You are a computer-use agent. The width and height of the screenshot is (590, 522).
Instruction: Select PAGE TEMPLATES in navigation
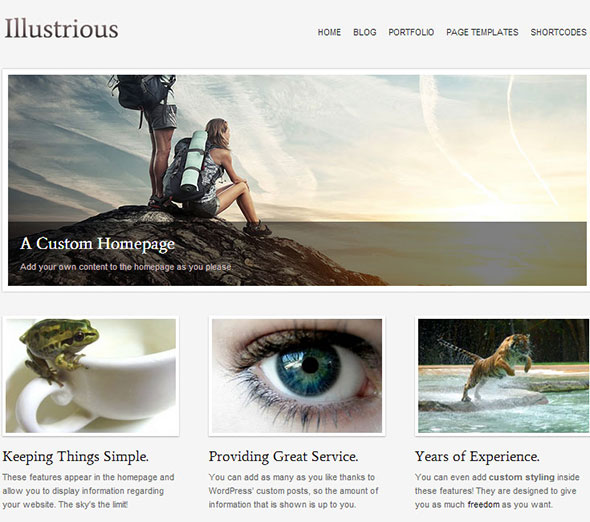click(482, 32)
